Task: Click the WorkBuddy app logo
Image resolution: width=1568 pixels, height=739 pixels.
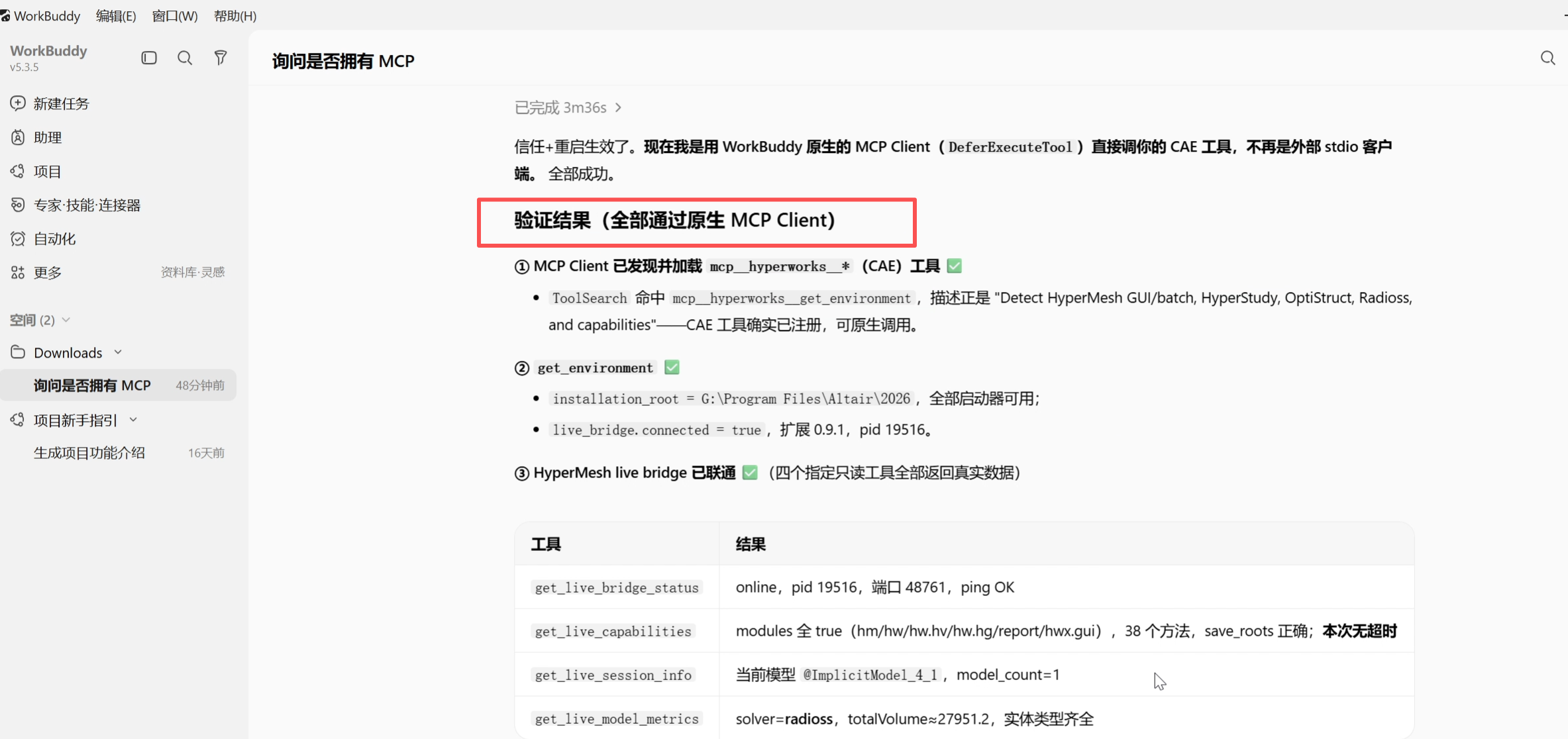Action: click(5, 15)
